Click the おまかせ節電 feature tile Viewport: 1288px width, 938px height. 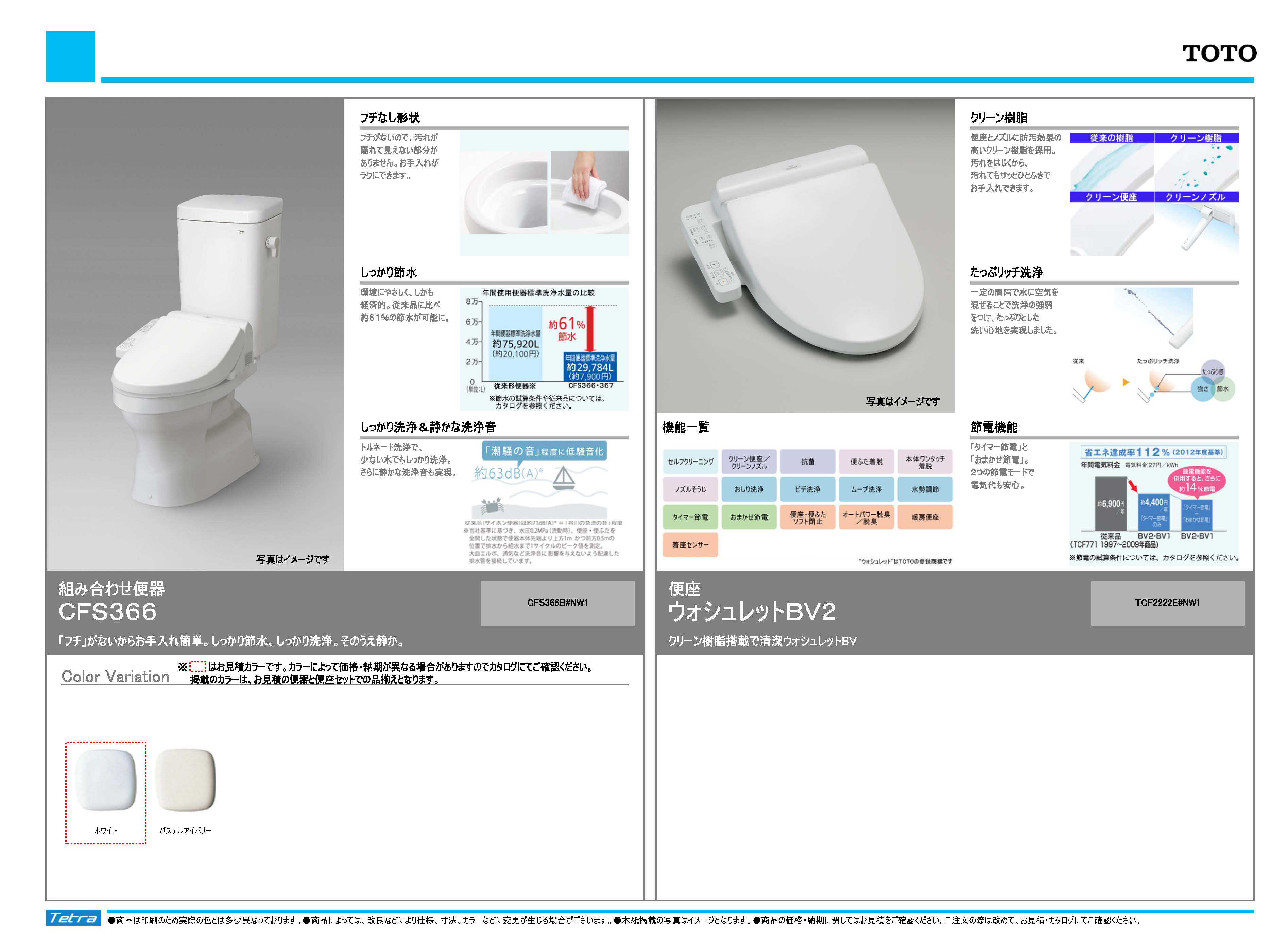(749, 517)
